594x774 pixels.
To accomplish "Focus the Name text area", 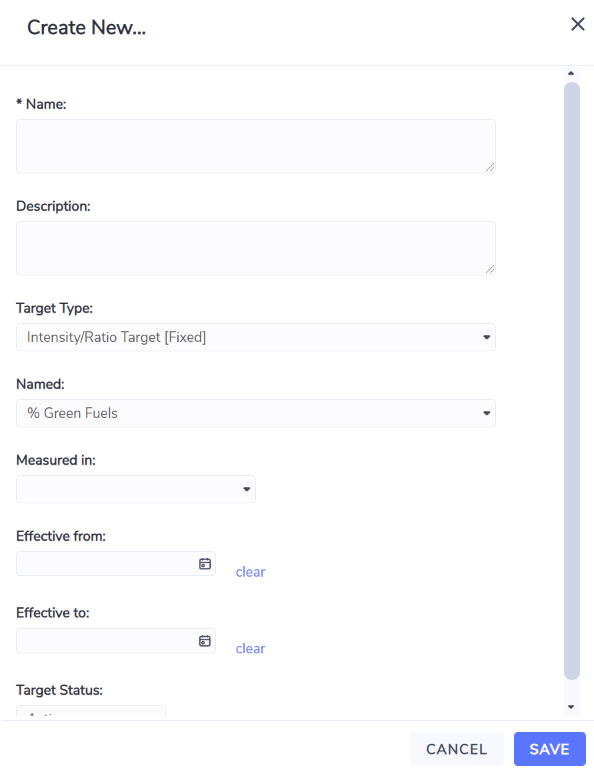I will coord(256,146).
